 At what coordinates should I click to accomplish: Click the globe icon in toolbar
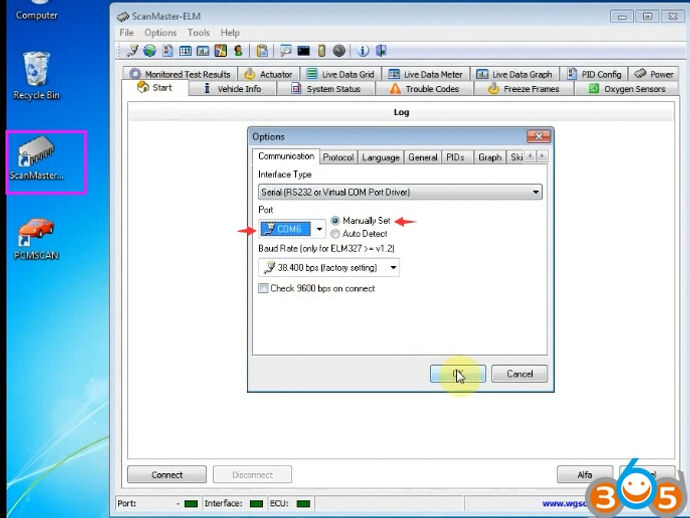click(x=150, y=51)
